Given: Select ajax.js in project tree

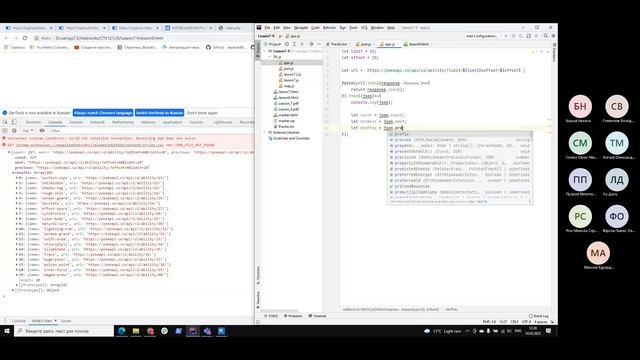Looking at the screenshot, I should 288,63.
